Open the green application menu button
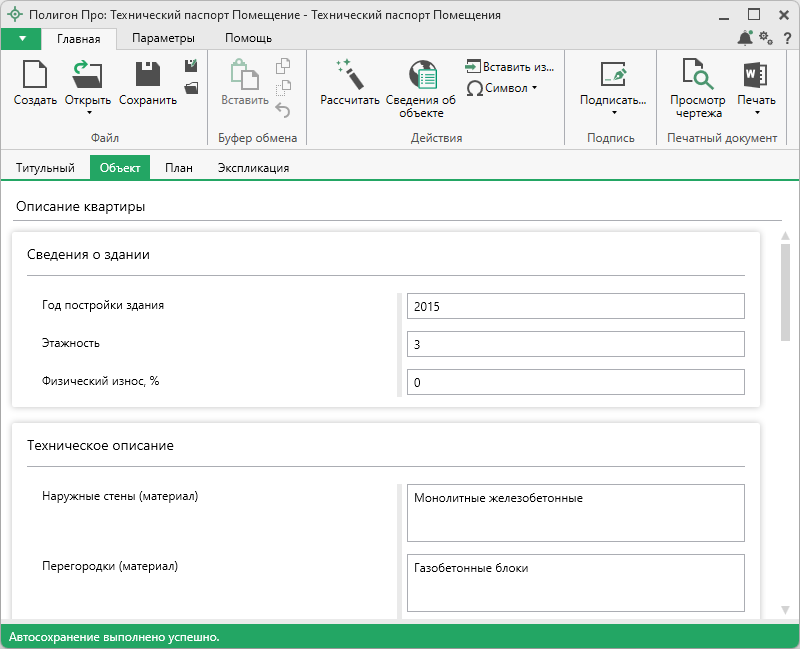Viewport: 800px width, 649px height. pos(21,38)
